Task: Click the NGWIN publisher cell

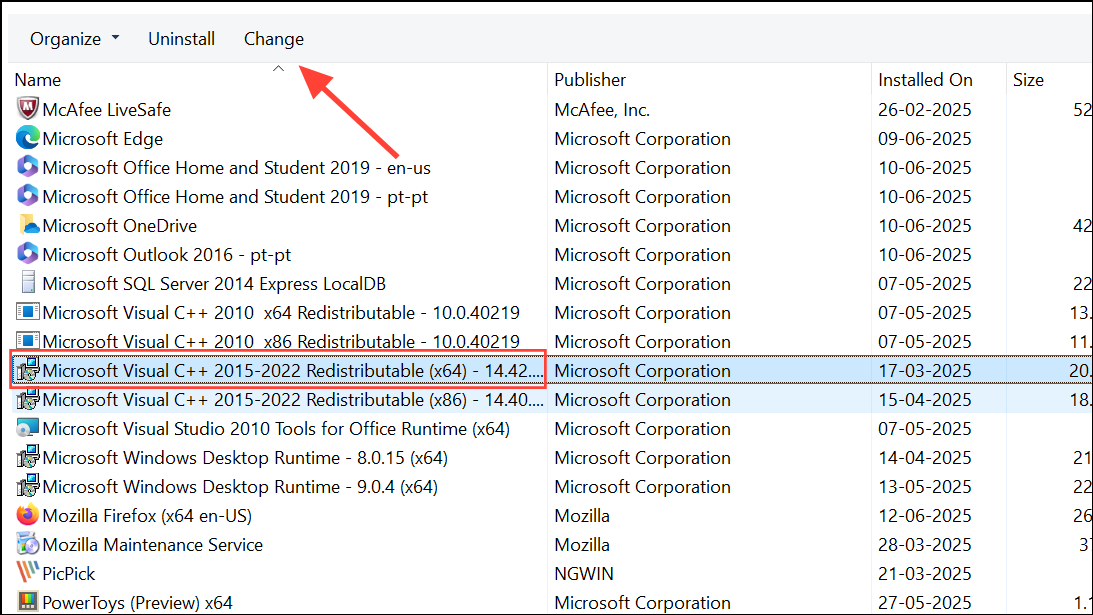Action: [584, 573]
